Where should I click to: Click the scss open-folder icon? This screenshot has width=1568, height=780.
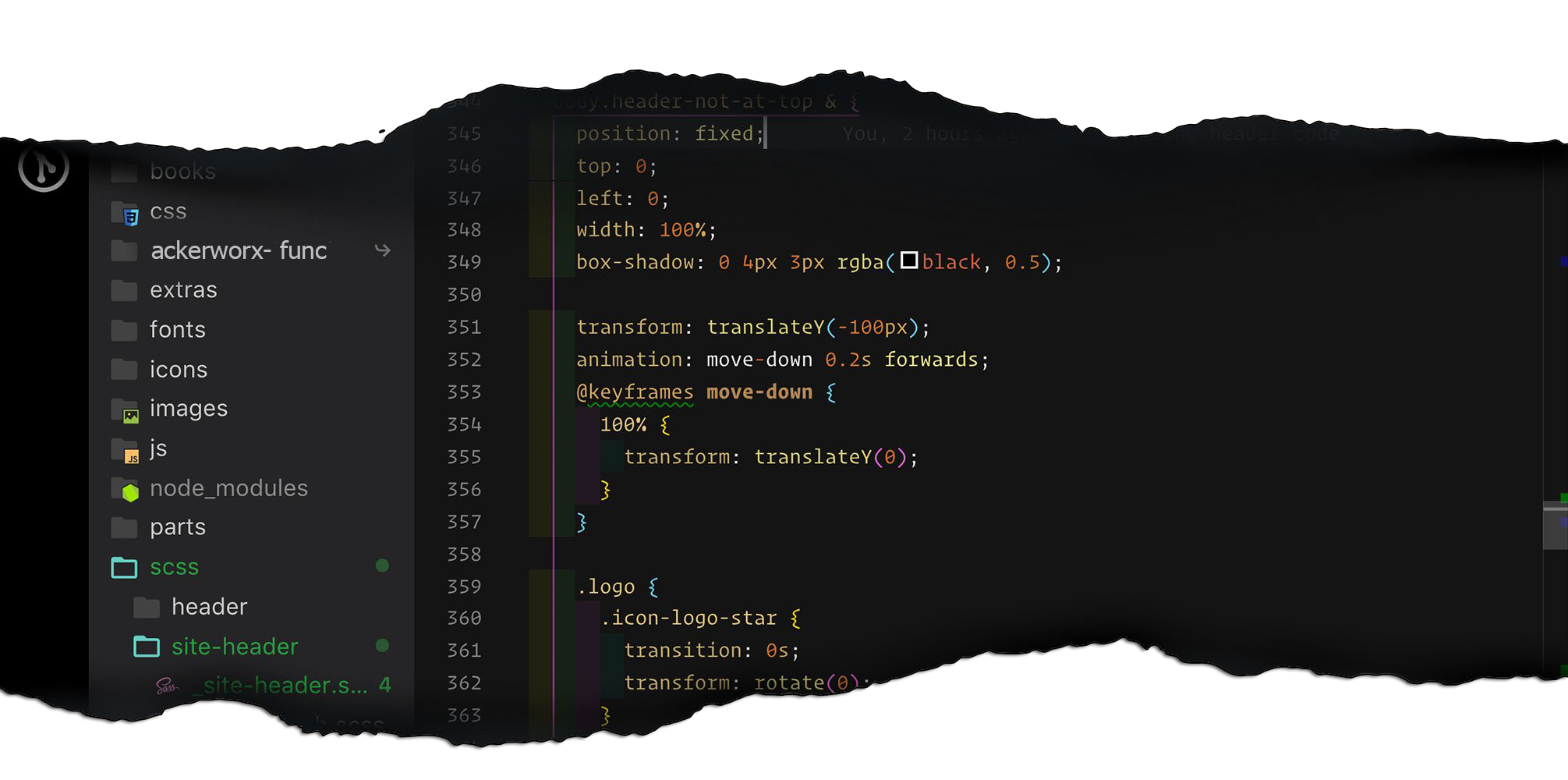125,568
